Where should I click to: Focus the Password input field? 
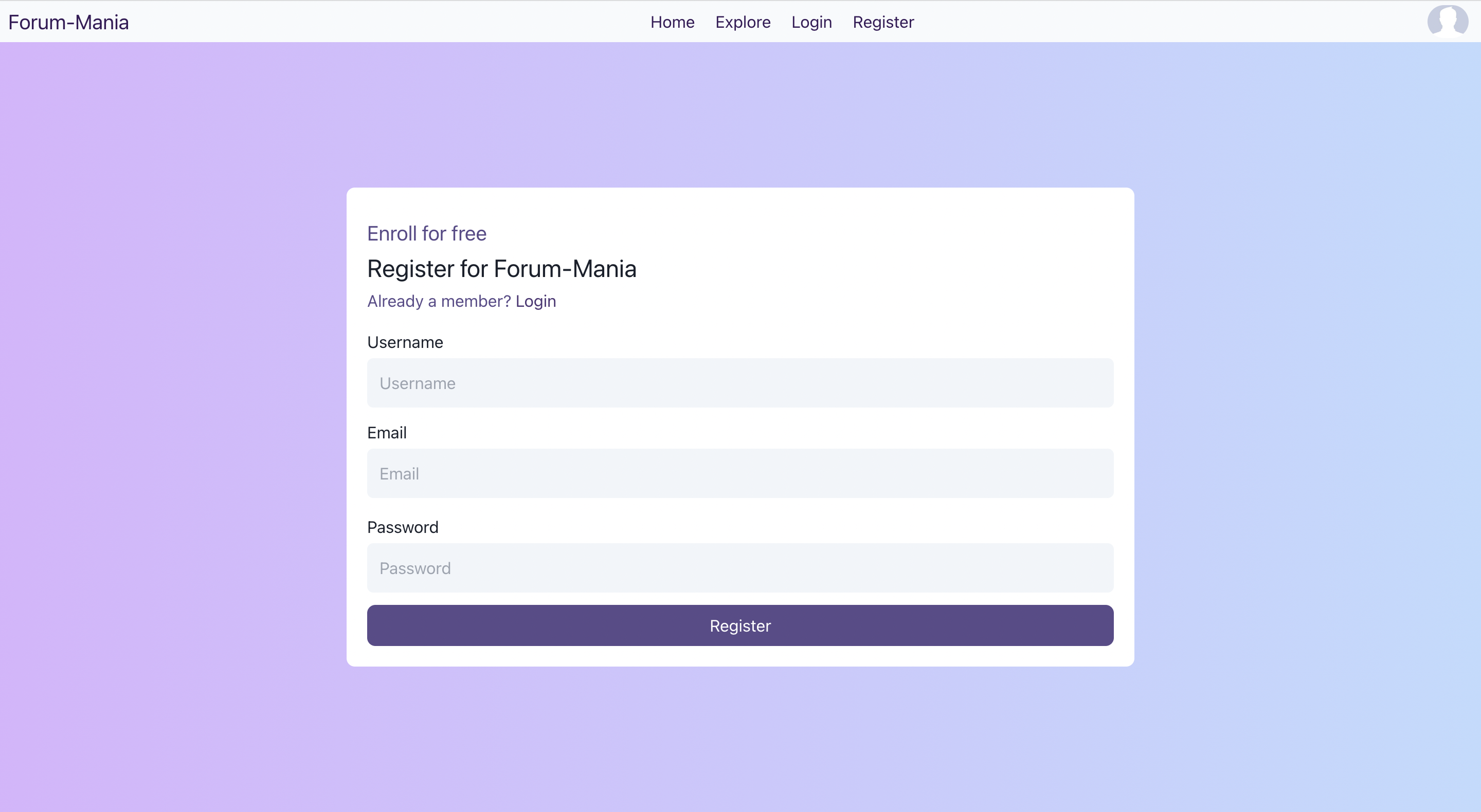(740, 568)
